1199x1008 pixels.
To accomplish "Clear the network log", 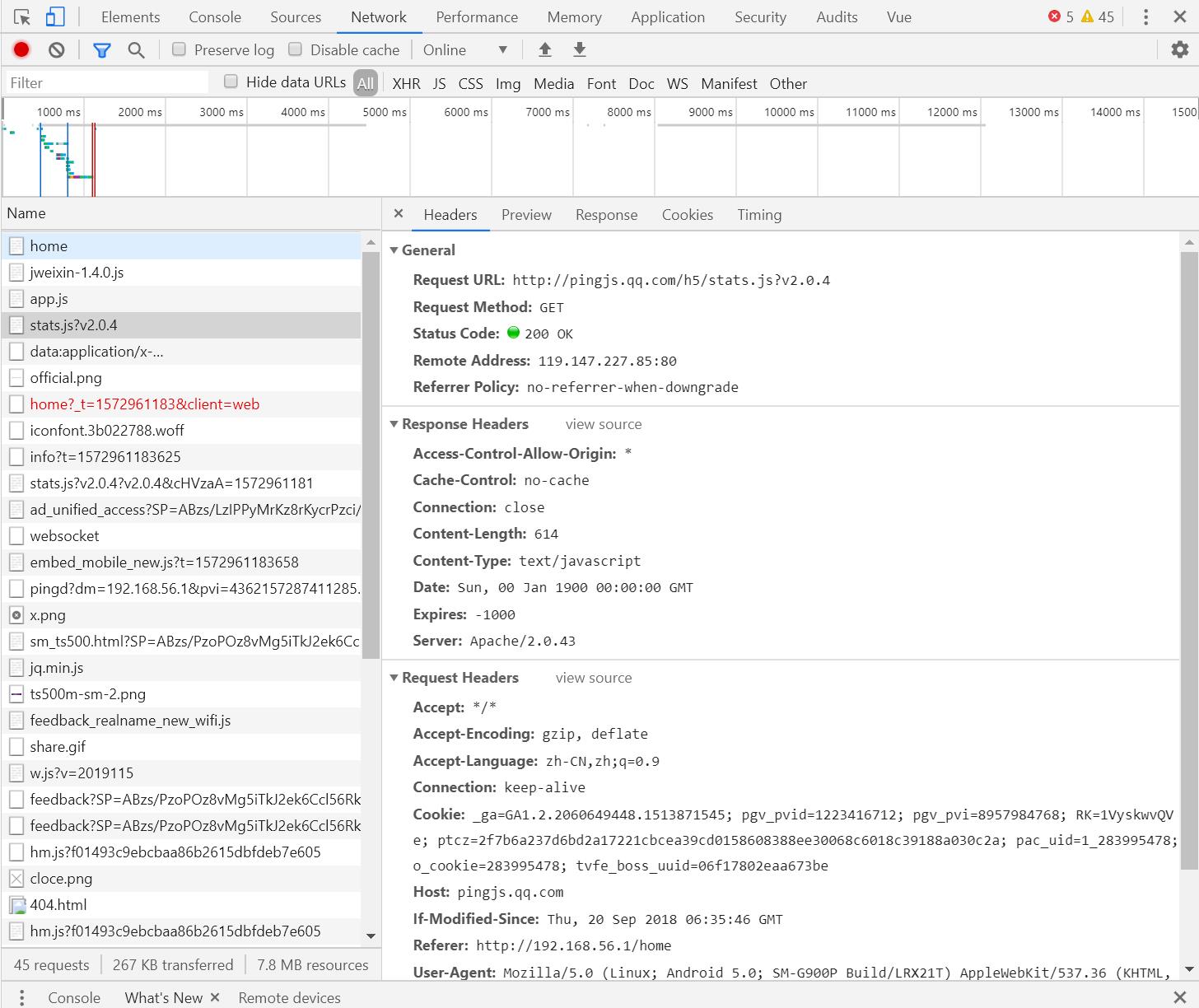I will pyautogui.click(x=56, y=50).
